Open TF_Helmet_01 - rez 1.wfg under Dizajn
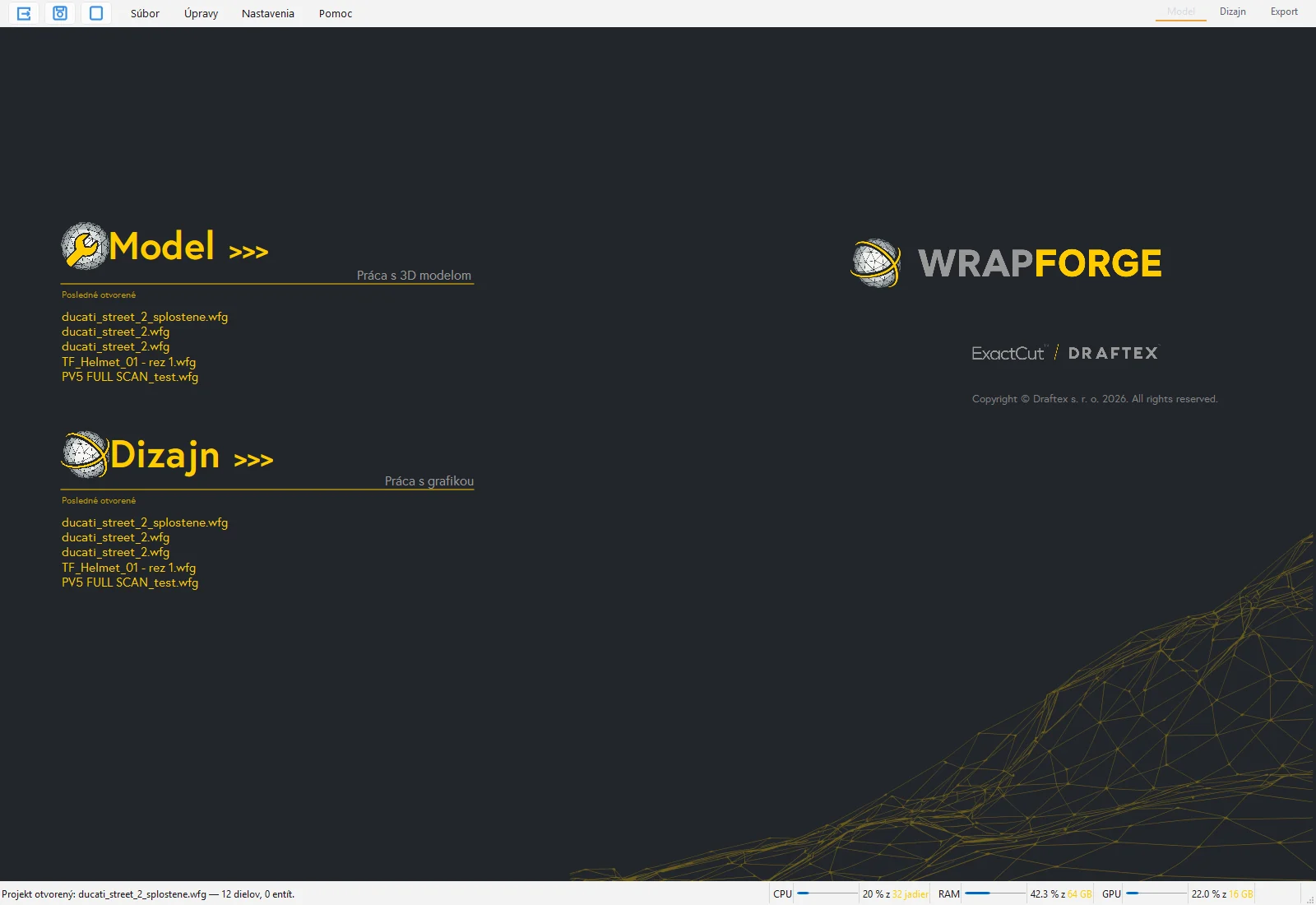This screenshot has width=1316, height=905. coord(128,568)
